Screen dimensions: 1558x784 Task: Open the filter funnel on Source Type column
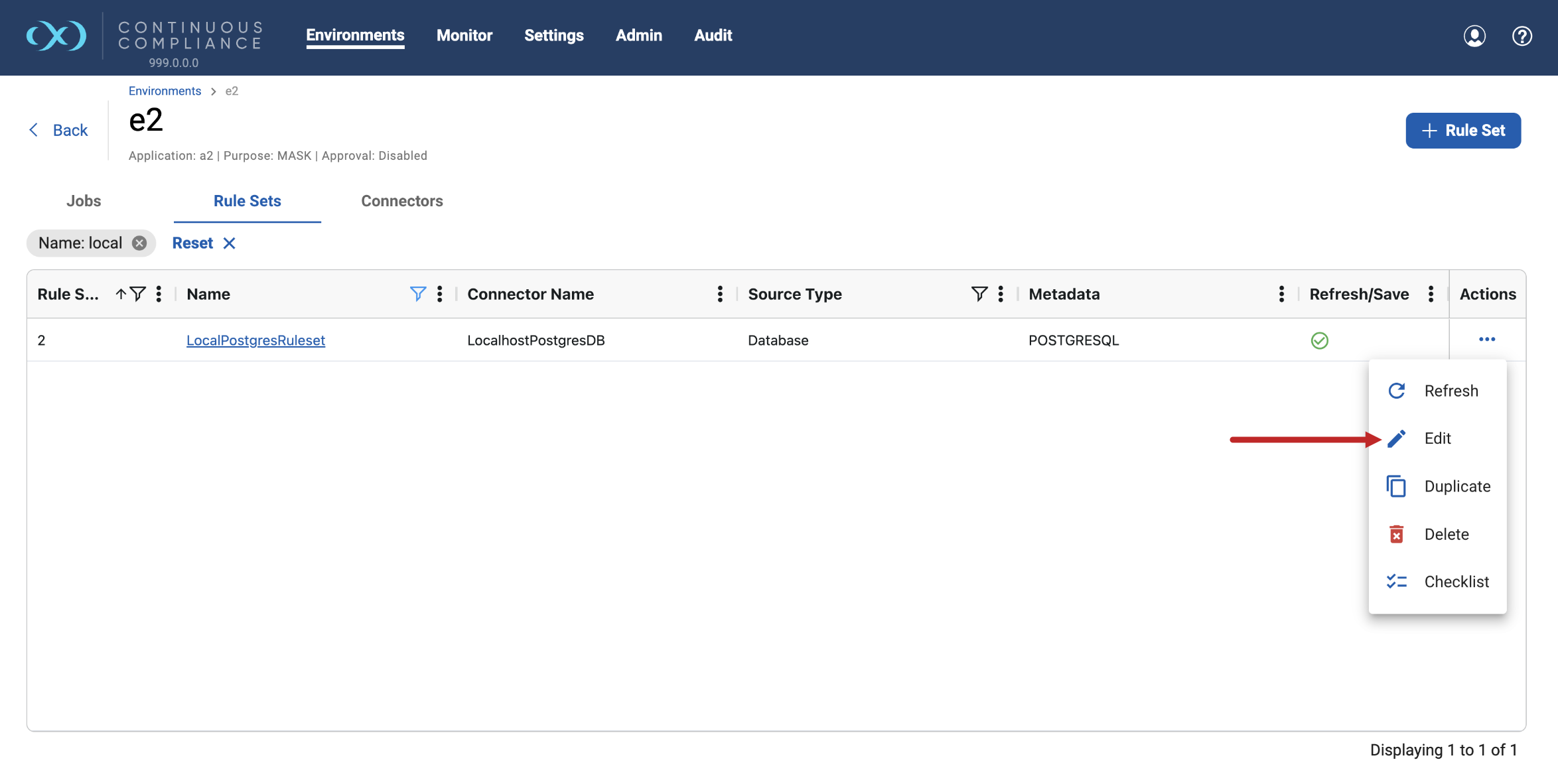pyautogui.click(x=979, y=294)
